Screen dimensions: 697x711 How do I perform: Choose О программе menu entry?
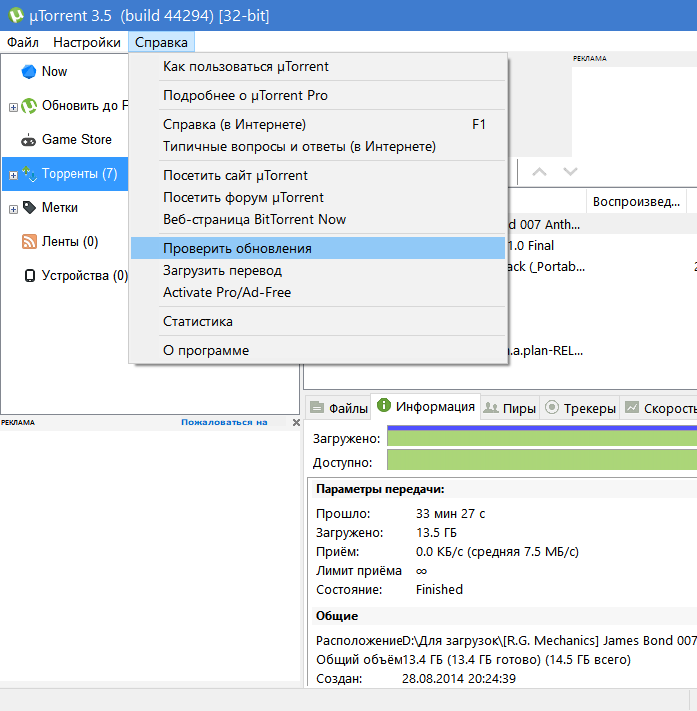(317, 351)
